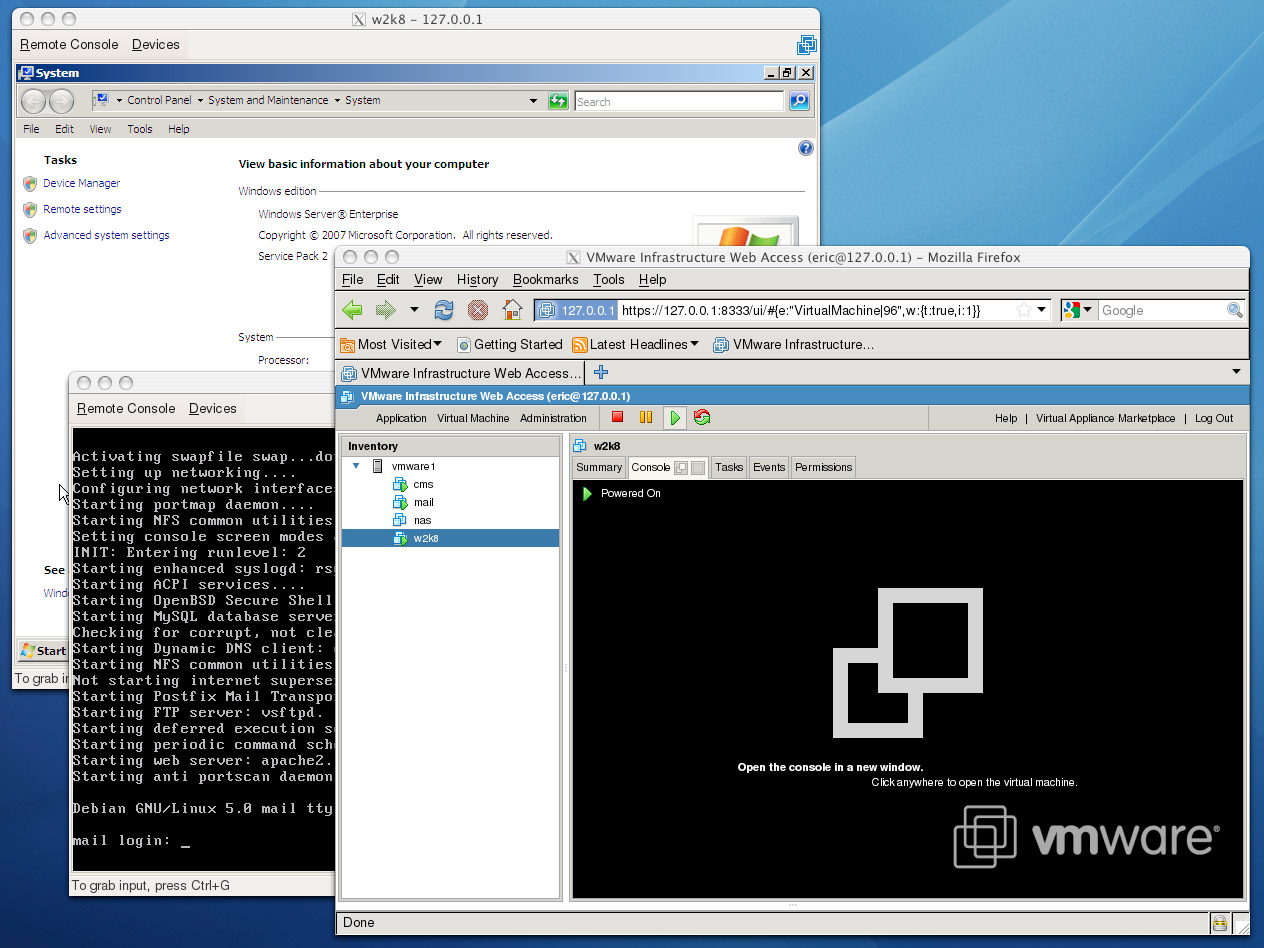This screenshot has width=1264, height=948.
Task: Select the mail virtual machine in Inventory
Action: point(423,502)
